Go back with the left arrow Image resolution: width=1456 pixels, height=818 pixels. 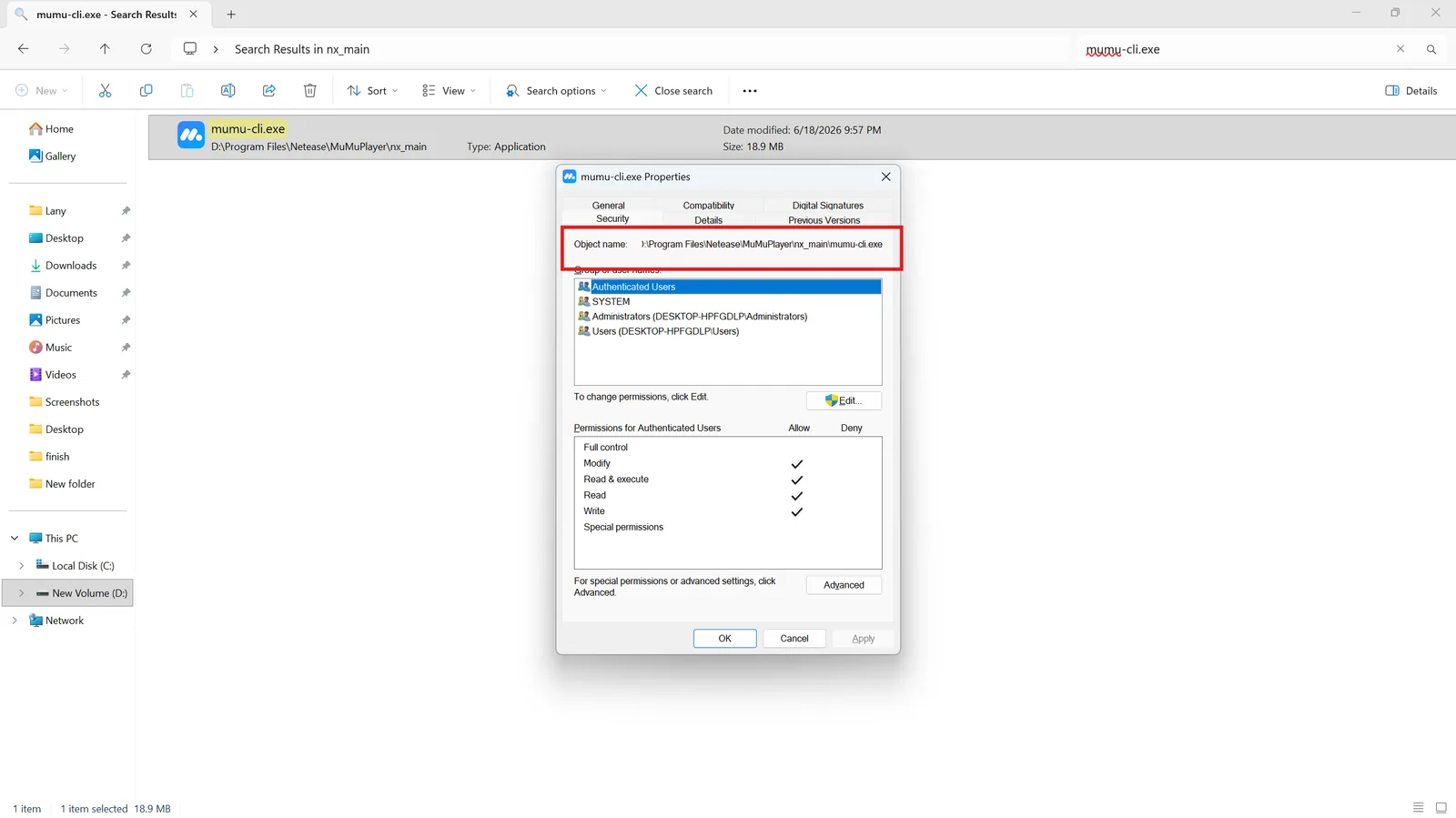(23, 49)
